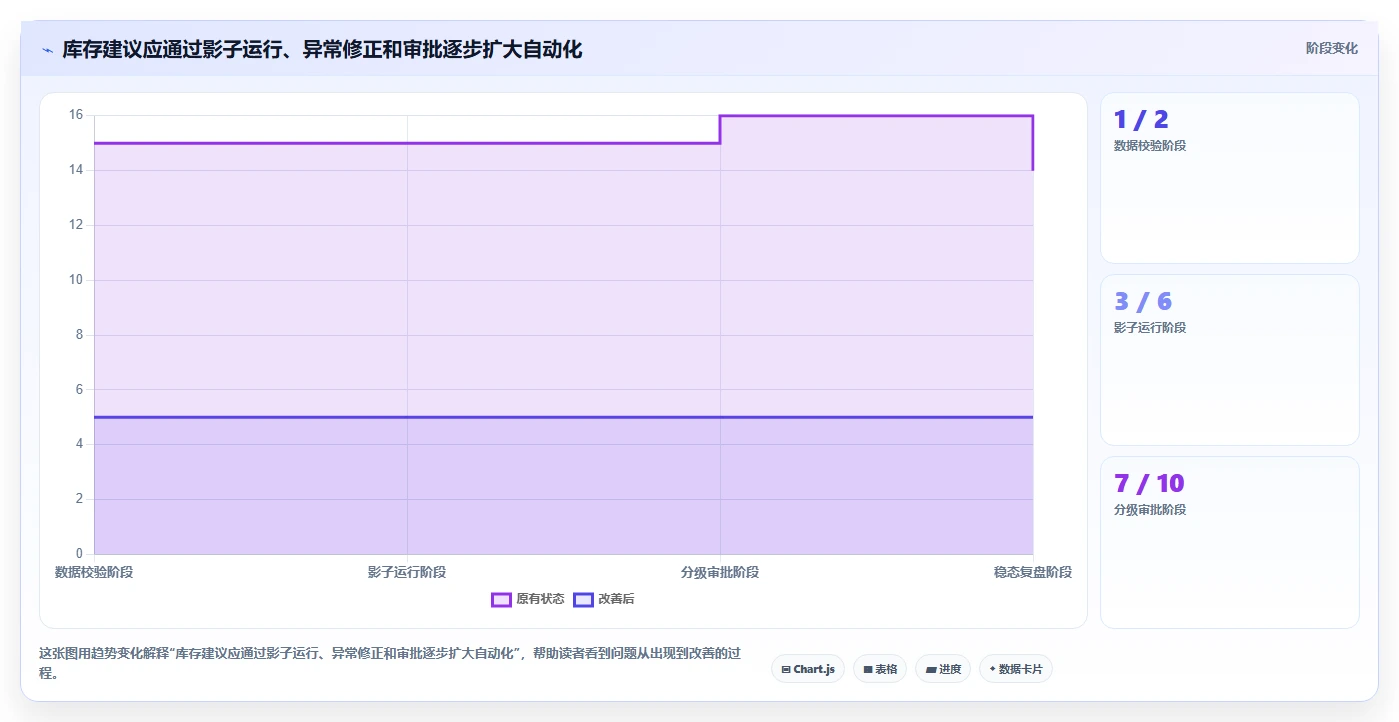Open the 3 / 6 影子运行阶段 card
The image size is (1399, 722).
click(1230, 360)
